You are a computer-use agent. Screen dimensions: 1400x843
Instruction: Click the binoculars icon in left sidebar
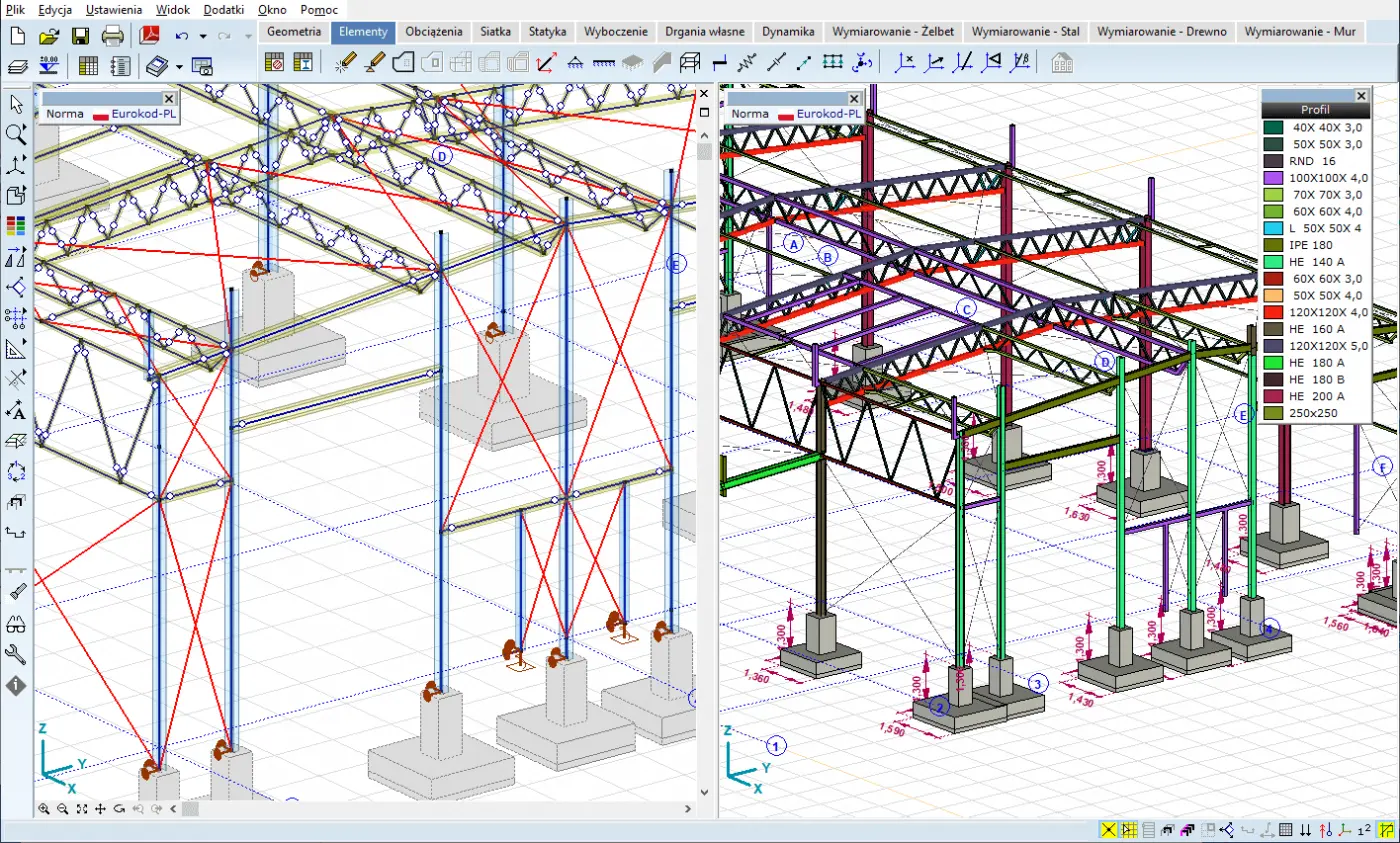coord(16,624)
